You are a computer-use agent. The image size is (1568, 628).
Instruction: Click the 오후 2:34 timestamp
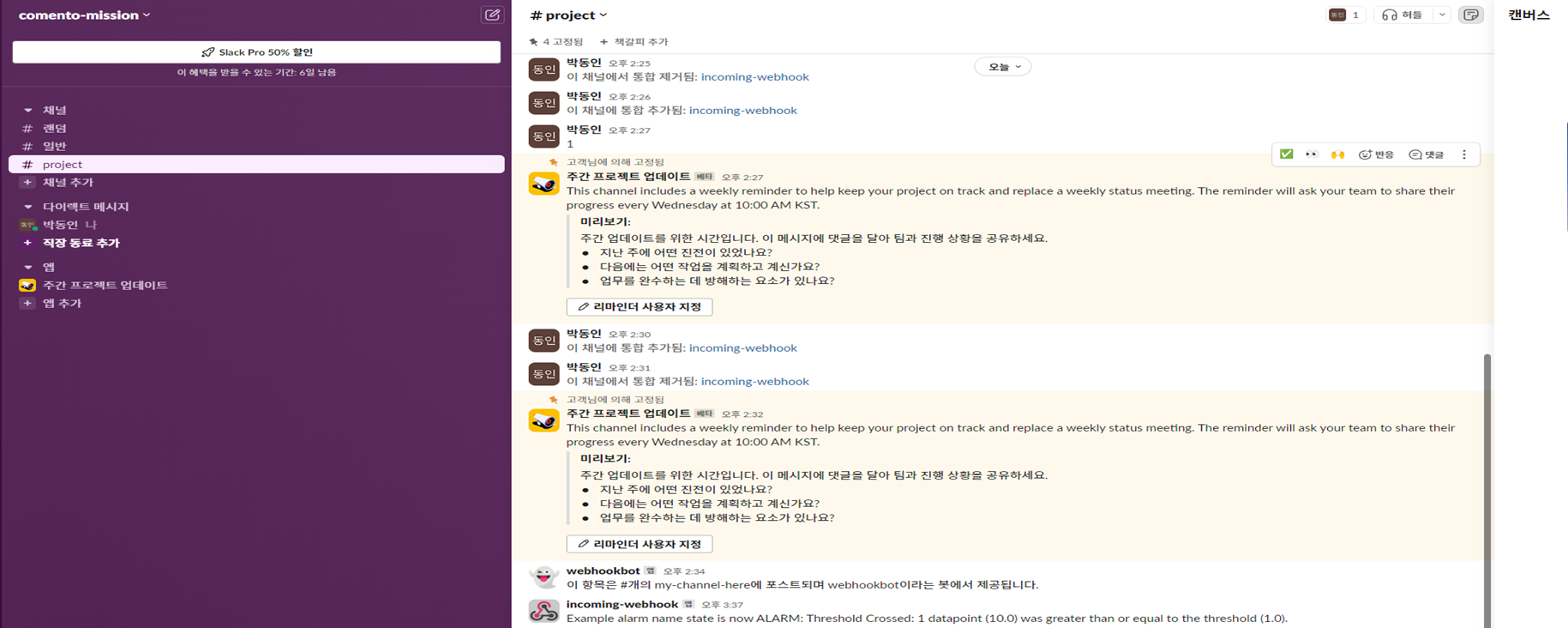[x=683, y=571]
